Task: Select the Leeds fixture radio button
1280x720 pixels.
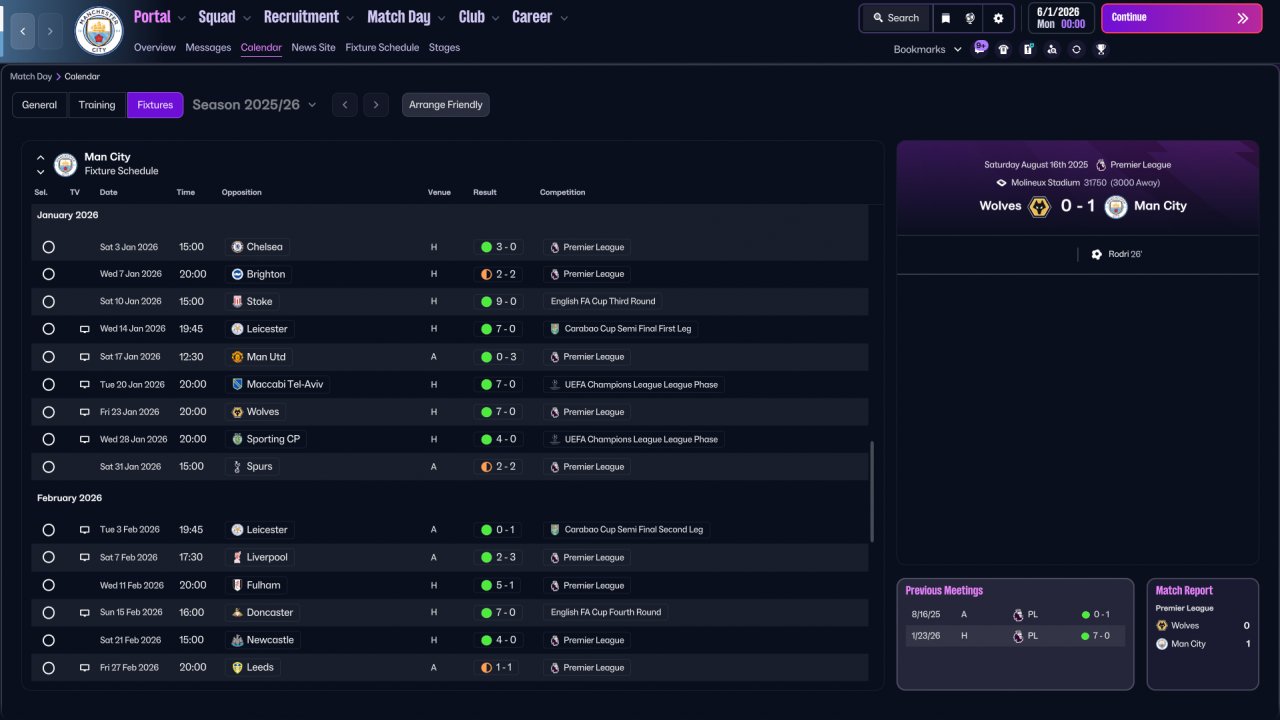Action: [x=48, y=667]
